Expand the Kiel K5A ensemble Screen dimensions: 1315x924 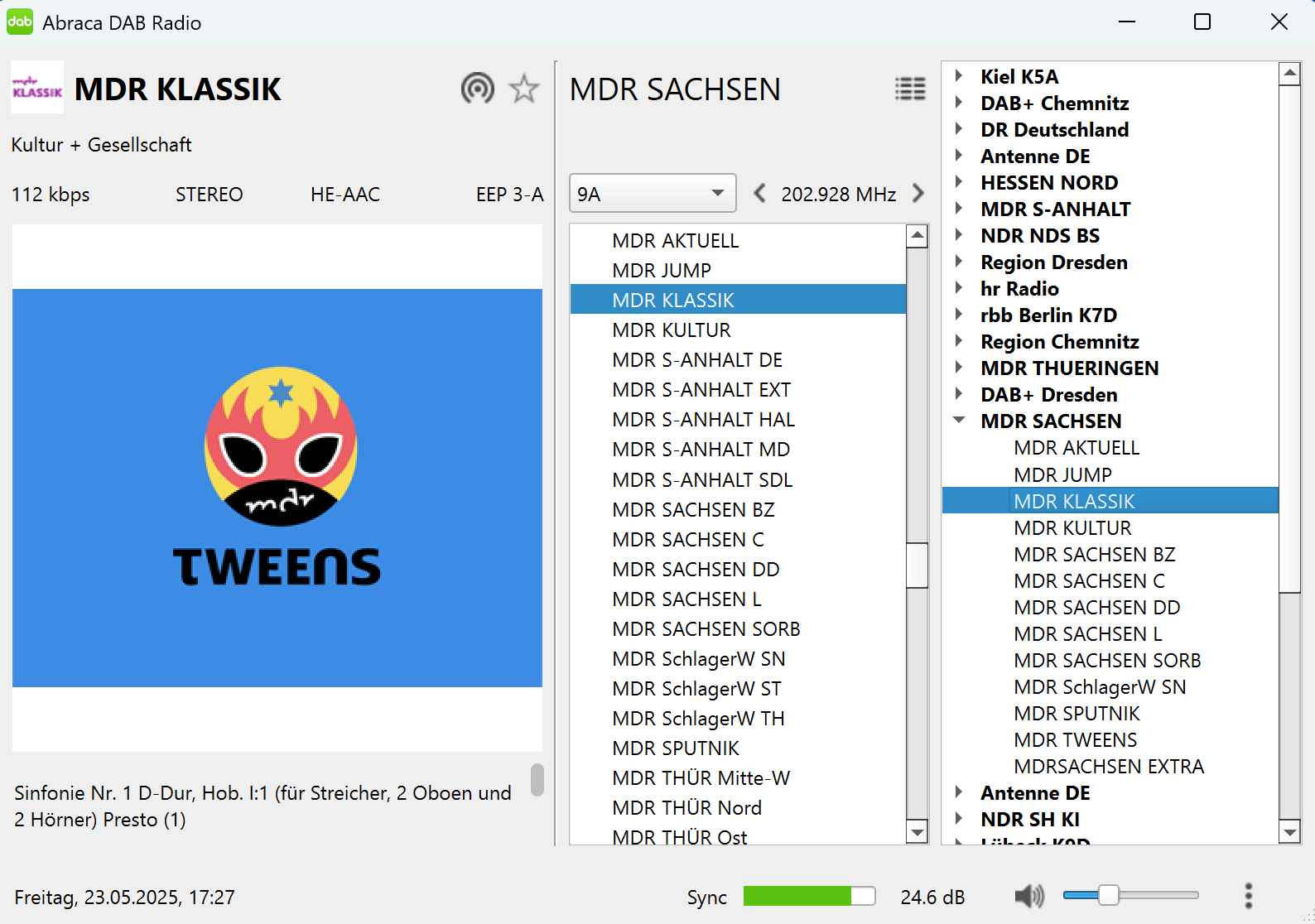[959, 76]
